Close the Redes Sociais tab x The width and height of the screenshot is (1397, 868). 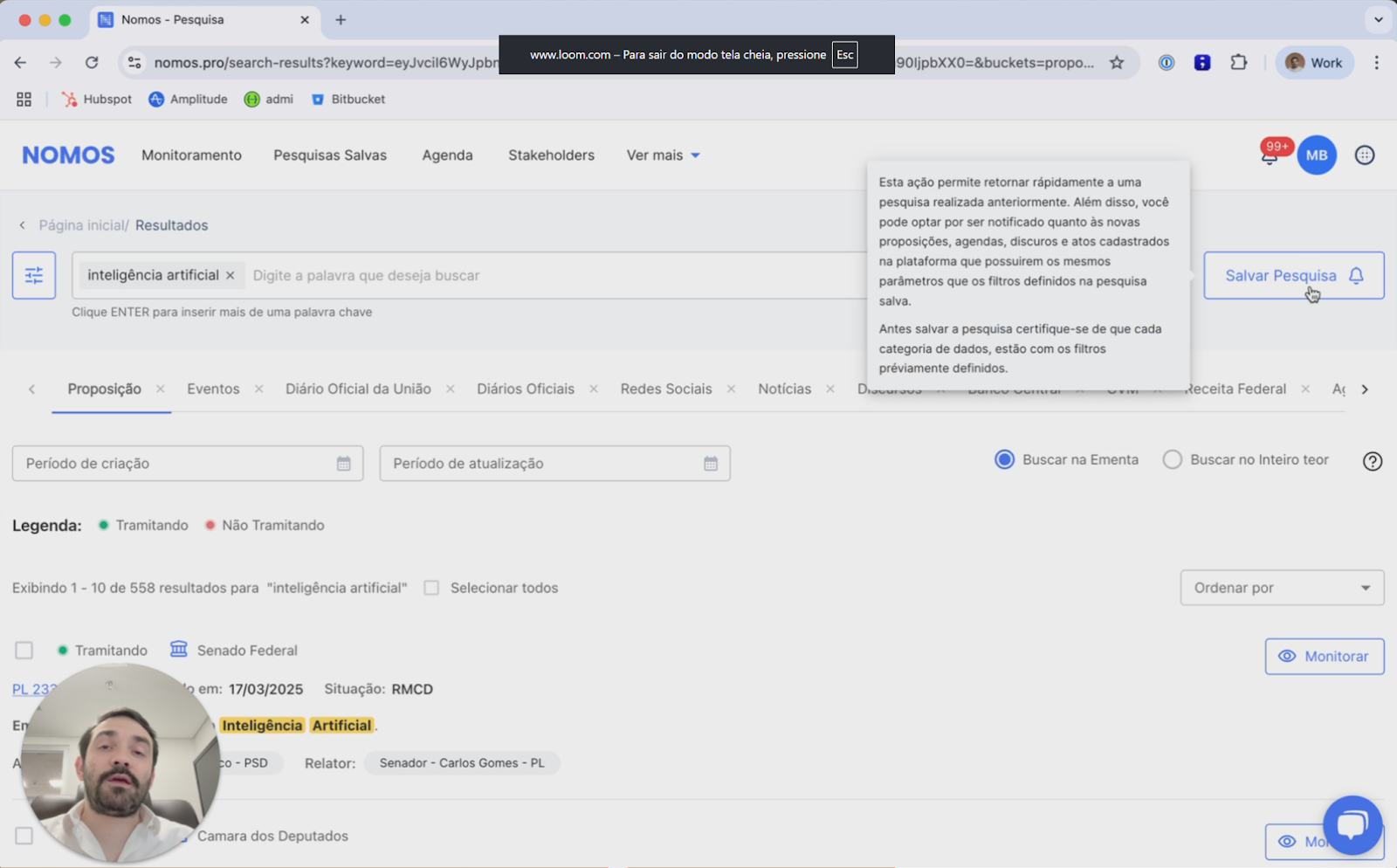point(731,389)
